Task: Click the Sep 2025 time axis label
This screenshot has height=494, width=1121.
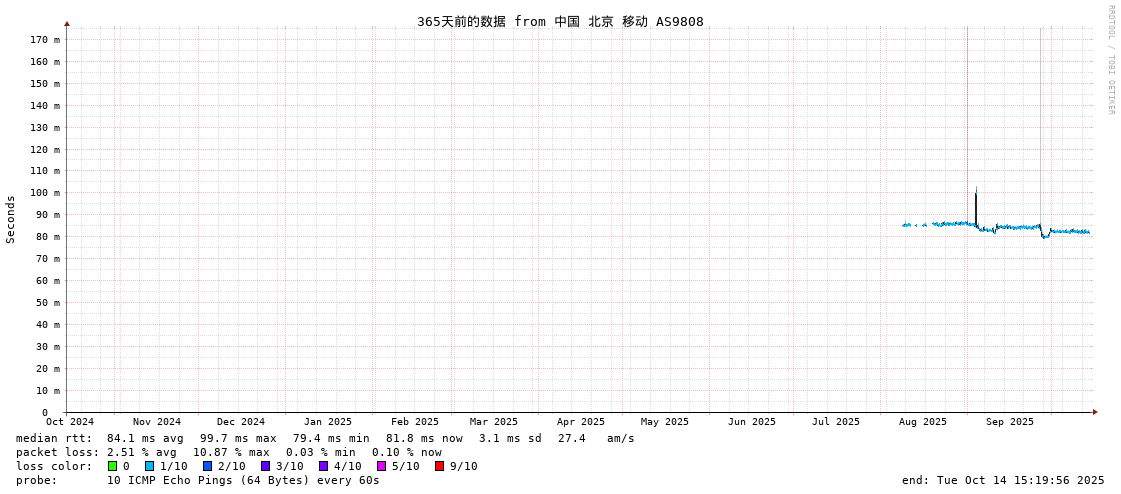Action: [1009, 422]
